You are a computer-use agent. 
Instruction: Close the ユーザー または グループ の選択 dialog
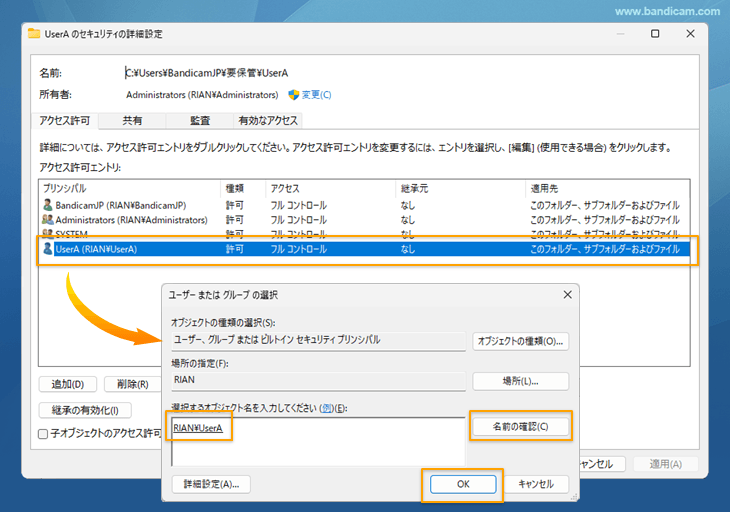coord(568,295)
